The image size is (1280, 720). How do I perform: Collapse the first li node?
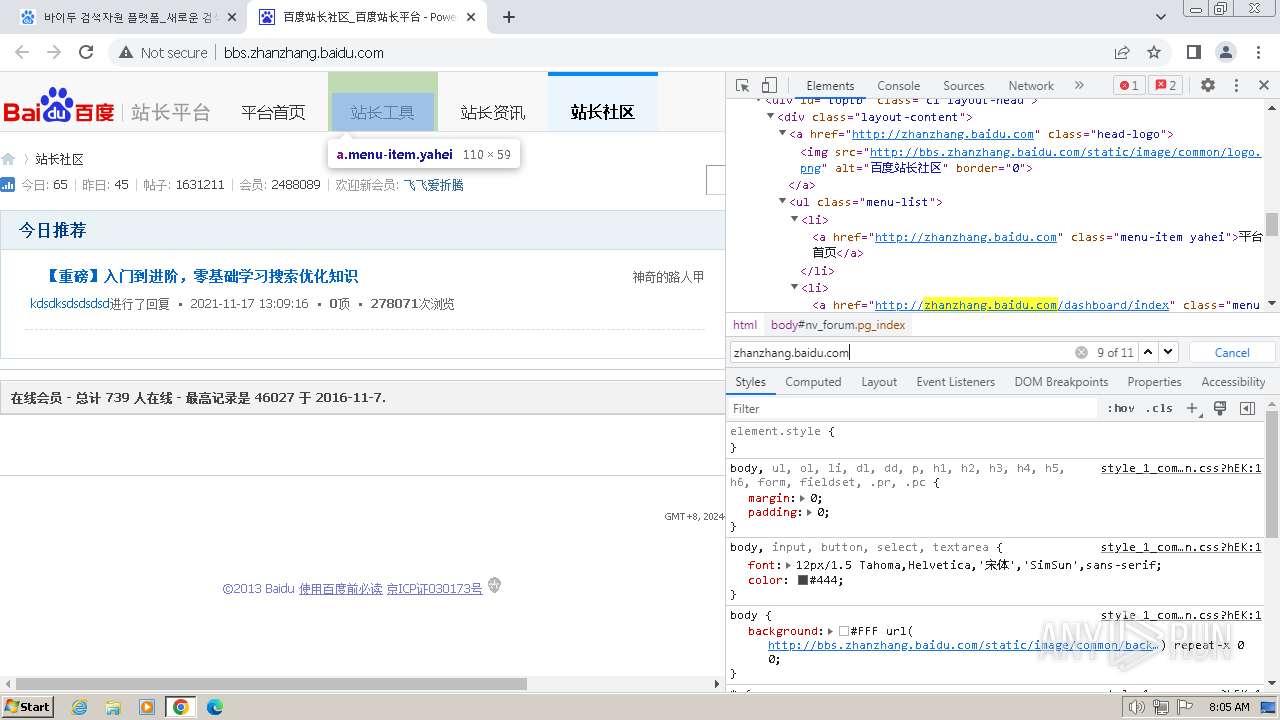click(x=795, y=219)
